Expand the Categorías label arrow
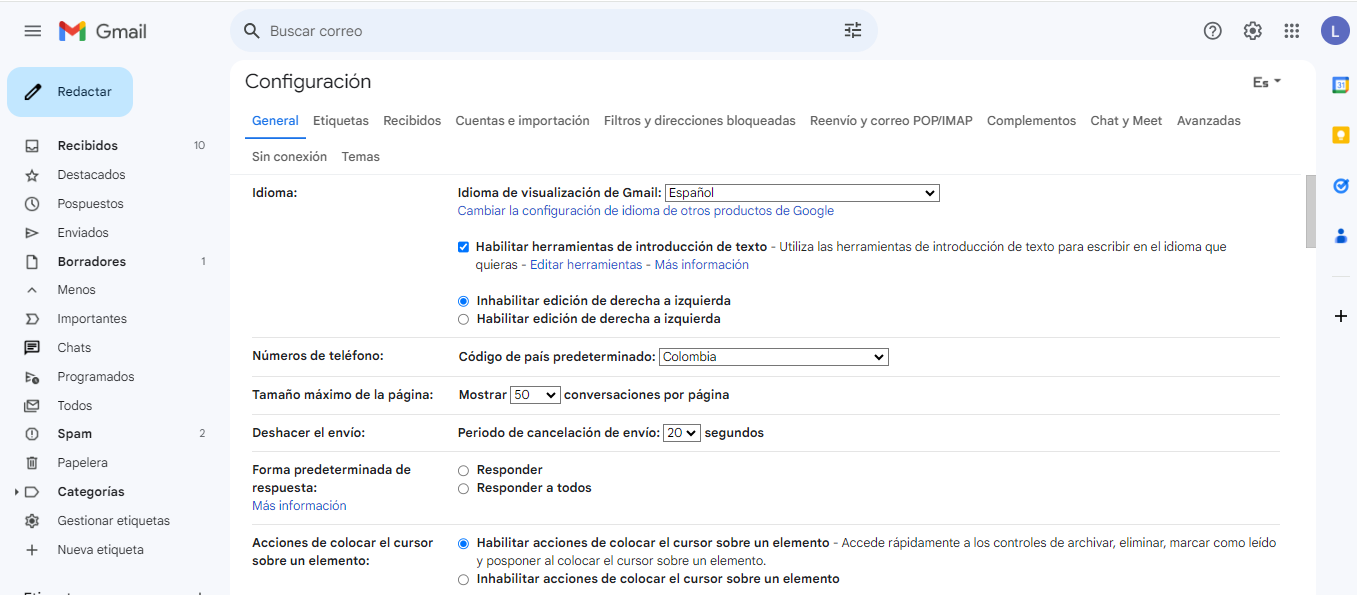Viewport: 1365px width, 595px height. coord(17,492)
